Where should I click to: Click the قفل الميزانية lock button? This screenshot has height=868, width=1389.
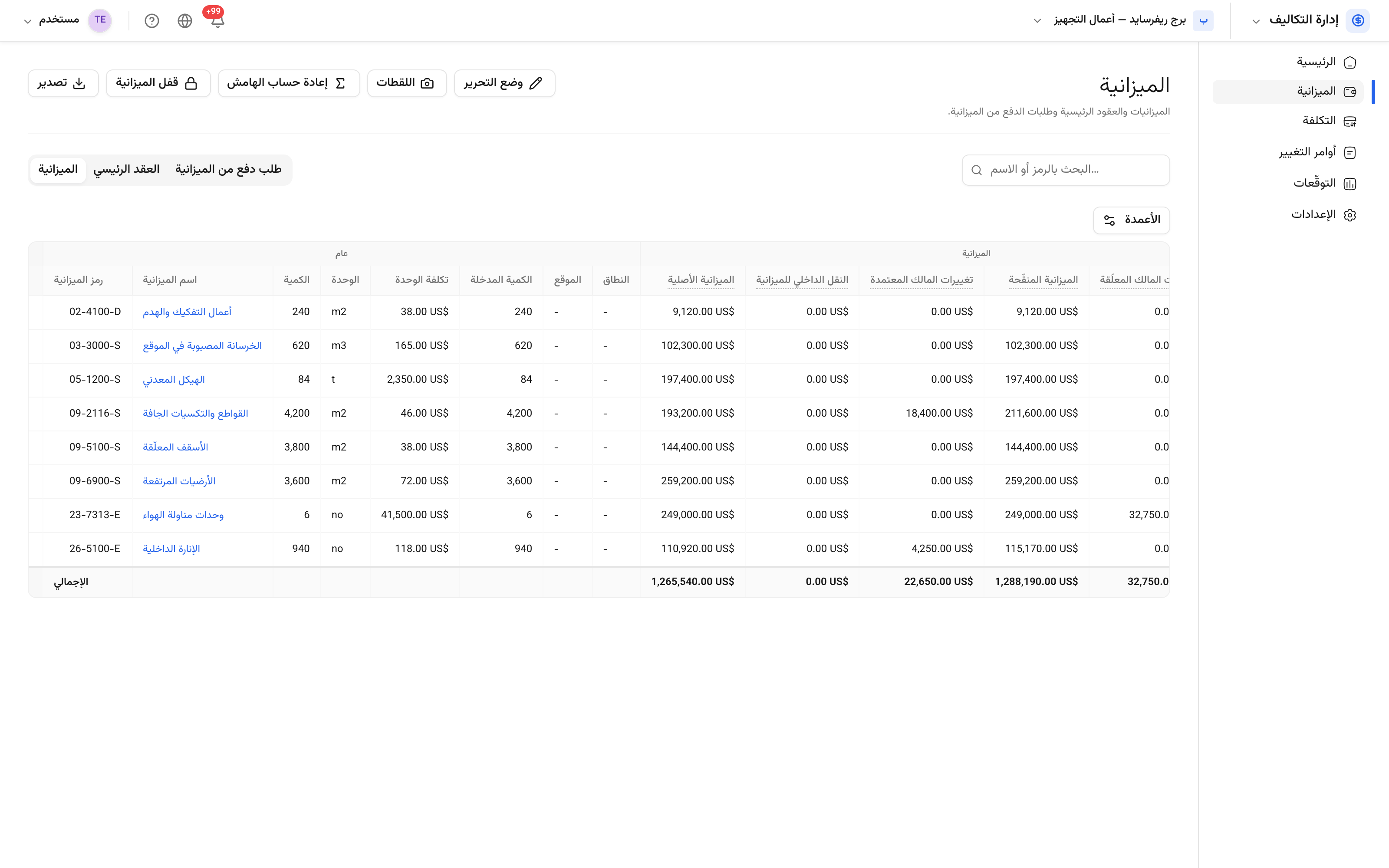158,83
